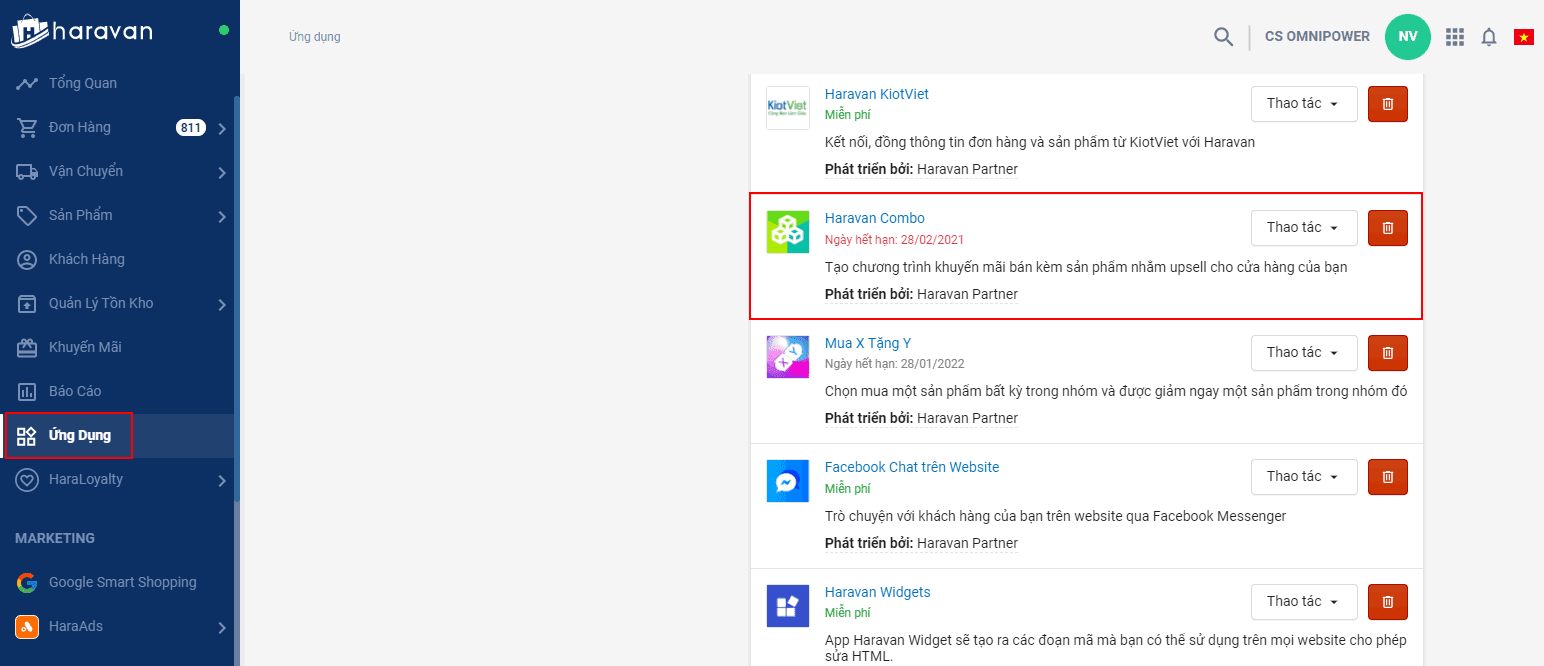Click the Tổng Quan chart icon

27,83
